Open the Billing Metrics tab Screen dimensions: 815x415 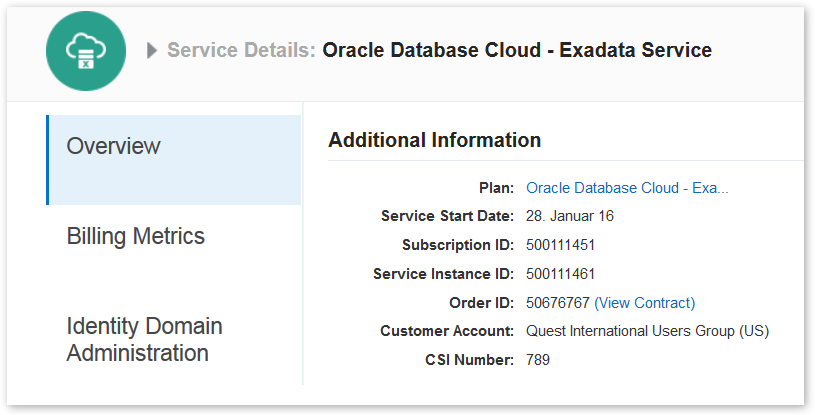click(135, 236)
